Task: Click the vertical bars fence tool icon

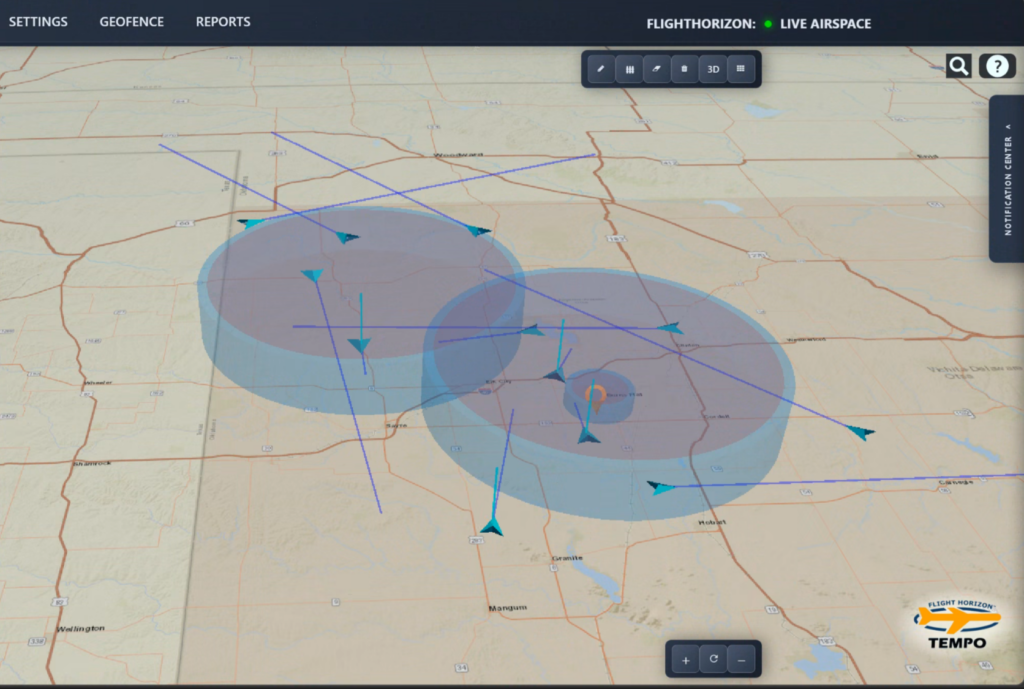Action: 629,69
